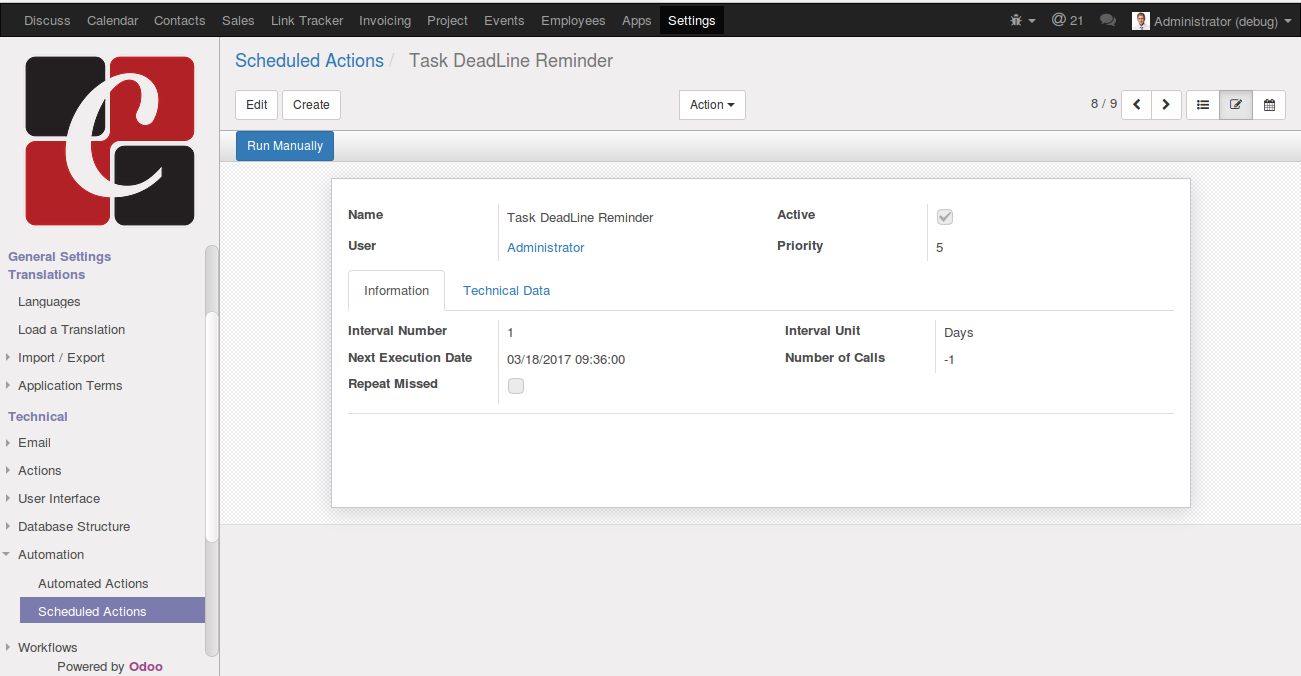Screen dimensions: 1301x676
Task: Open the debug bug icon menu
Action: click(x=1021, y=20)
